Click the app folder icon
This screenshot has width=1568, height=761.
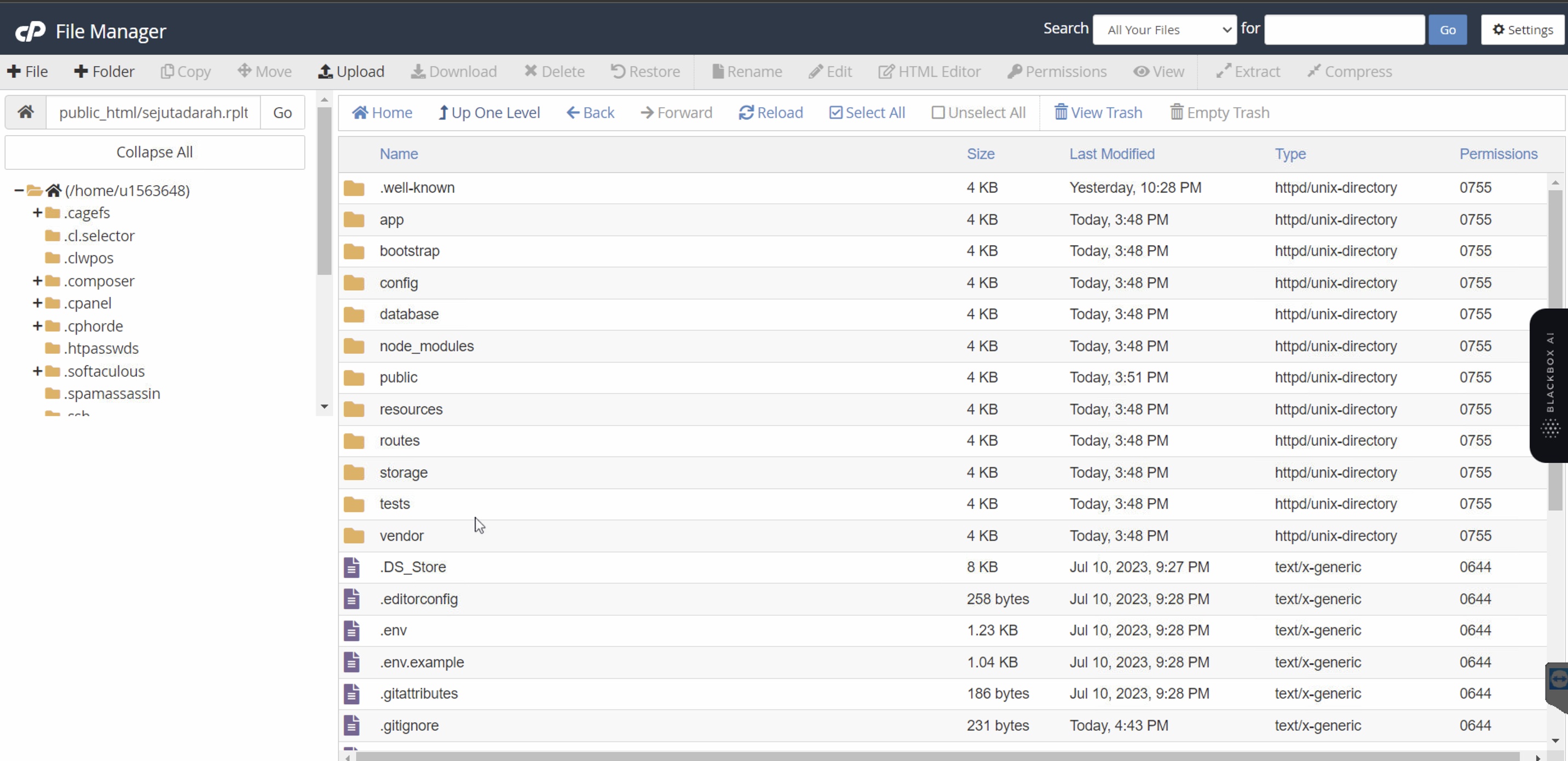354,220
